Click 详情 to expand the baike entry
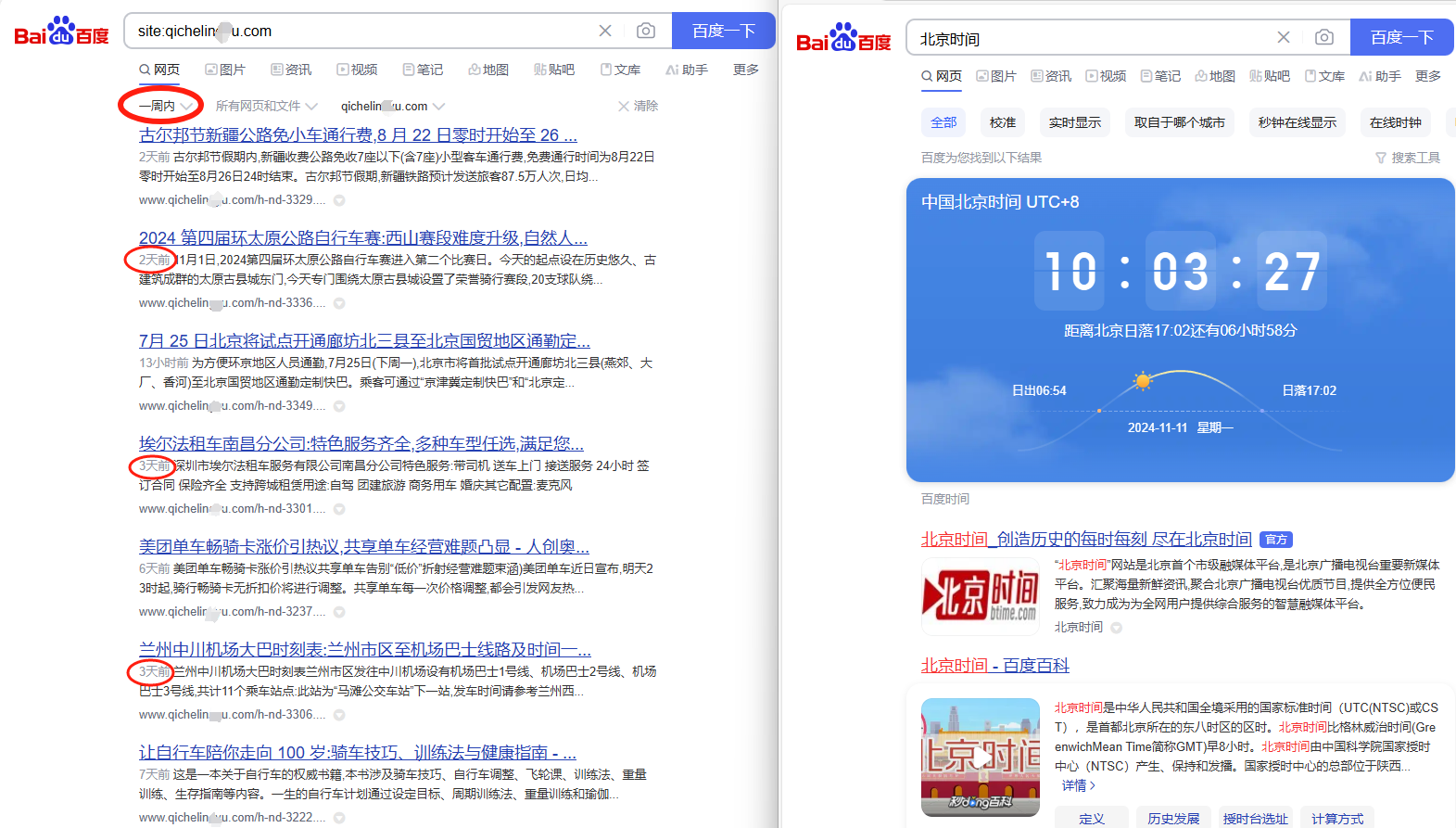 [x=1079, y=785]
